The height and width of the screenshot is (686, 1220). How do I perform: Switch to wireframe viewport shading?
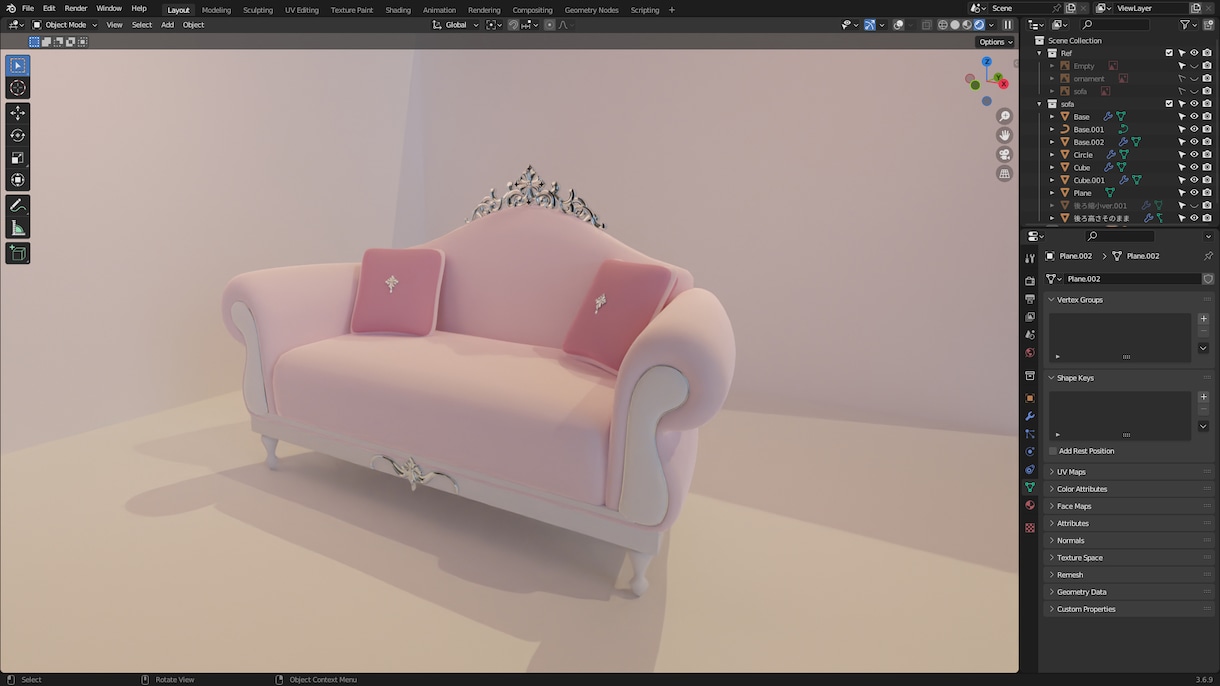[x=943, y=25]
